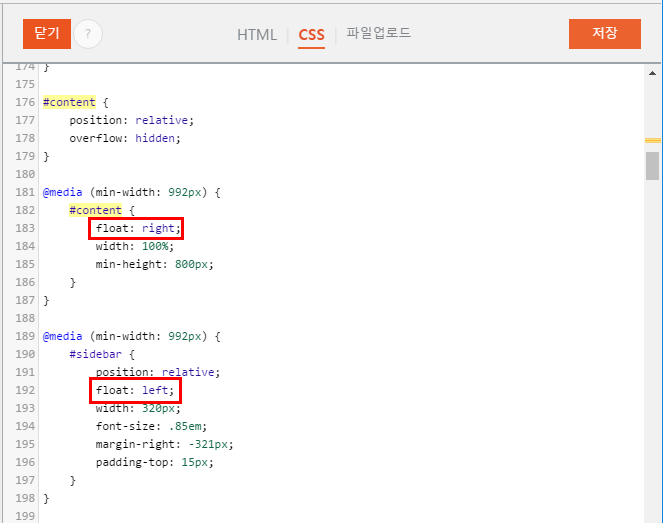Click '@media' on line 181
This screenshot has height=523, width=663.
tap(63, 192)
